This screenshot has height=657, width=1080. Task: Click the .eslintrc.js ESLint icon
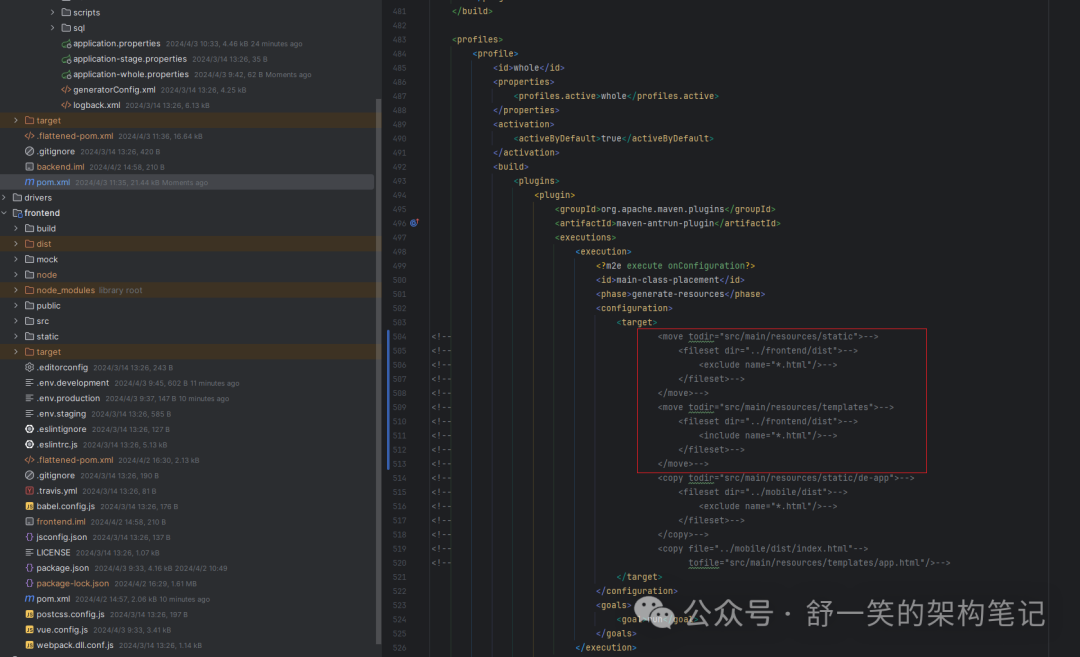(29, 444)
